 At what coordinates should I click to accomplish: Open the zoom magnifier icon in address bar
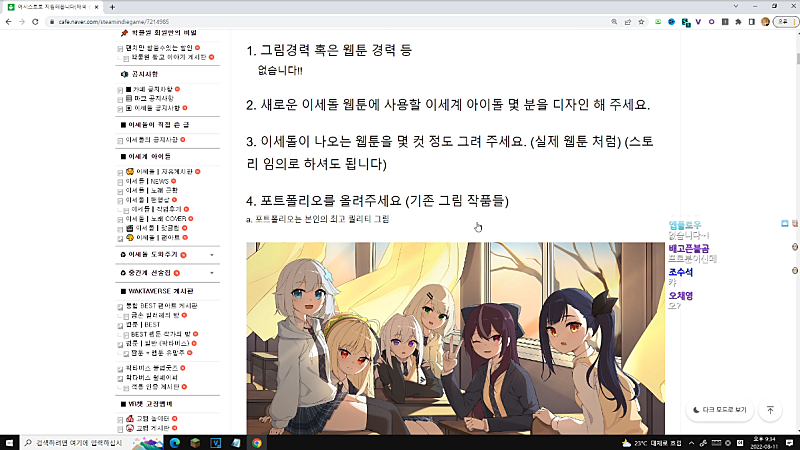(x=614, y=22)
